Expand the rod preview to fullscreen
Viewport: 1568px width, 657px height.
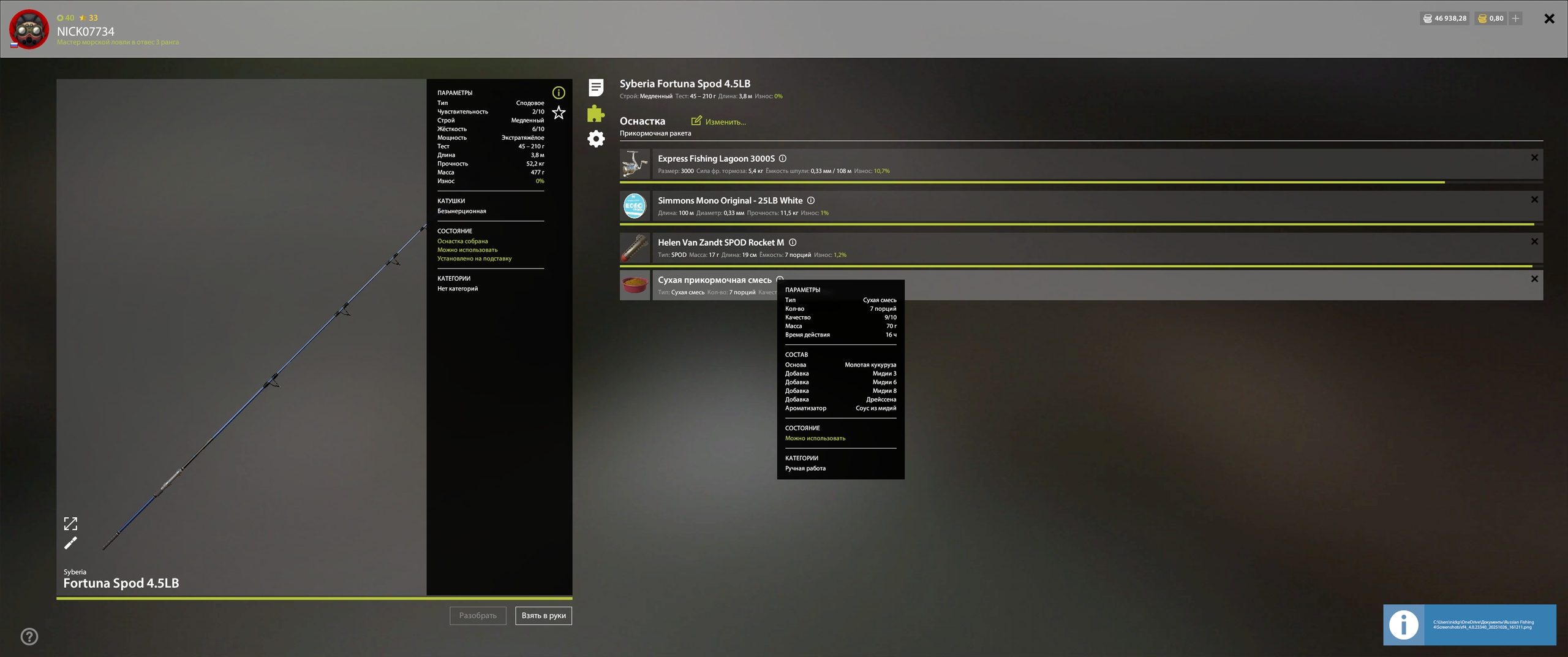pos(70,523)
